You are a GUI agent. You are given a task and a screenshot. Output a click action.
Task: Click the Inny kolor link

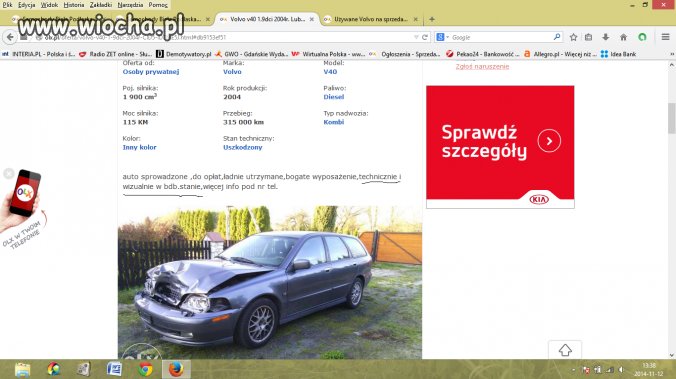139,147
